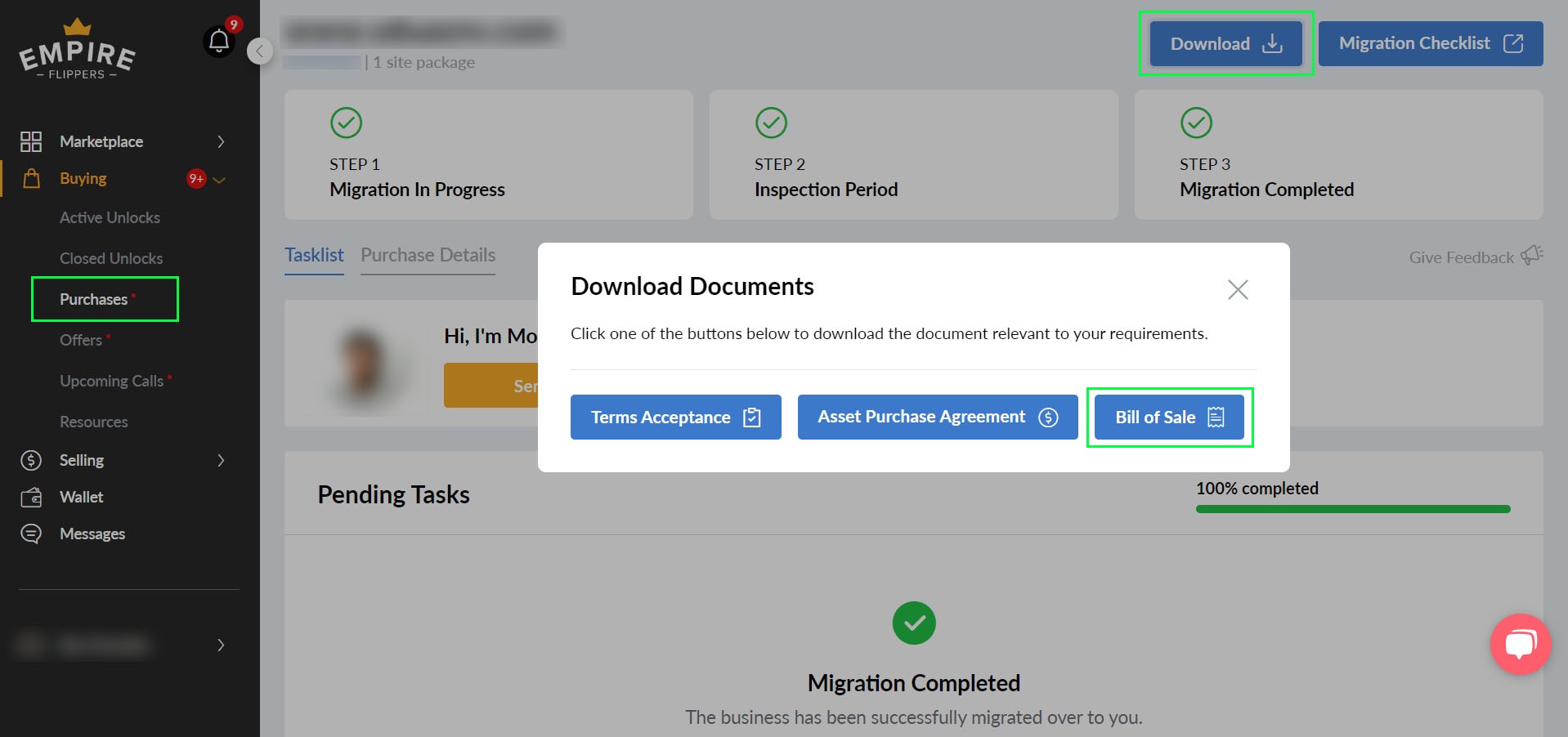Download the Bill of Sale document

(1168, 417)
